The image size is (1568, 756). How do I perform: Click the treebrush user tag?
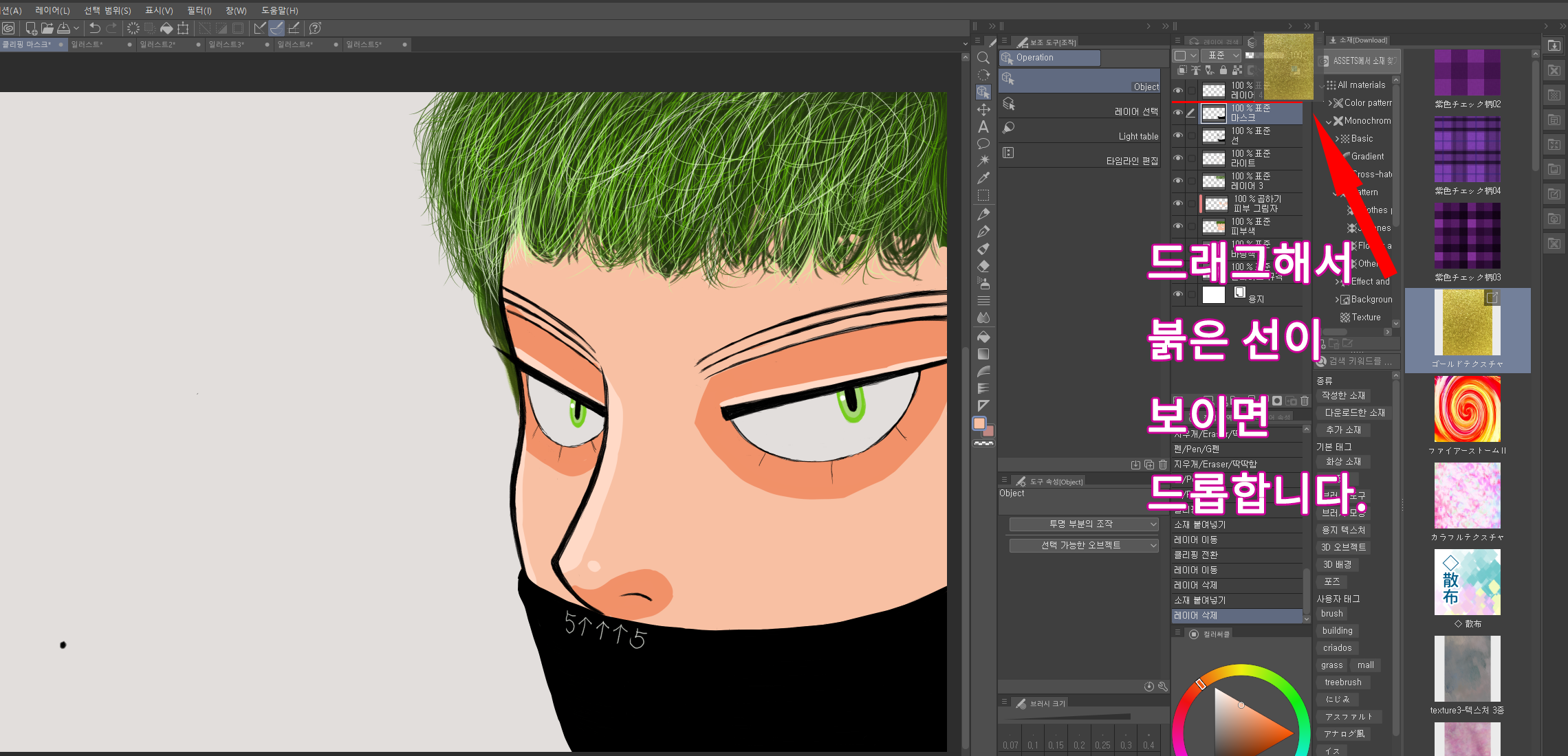[x=1342, y=682]
